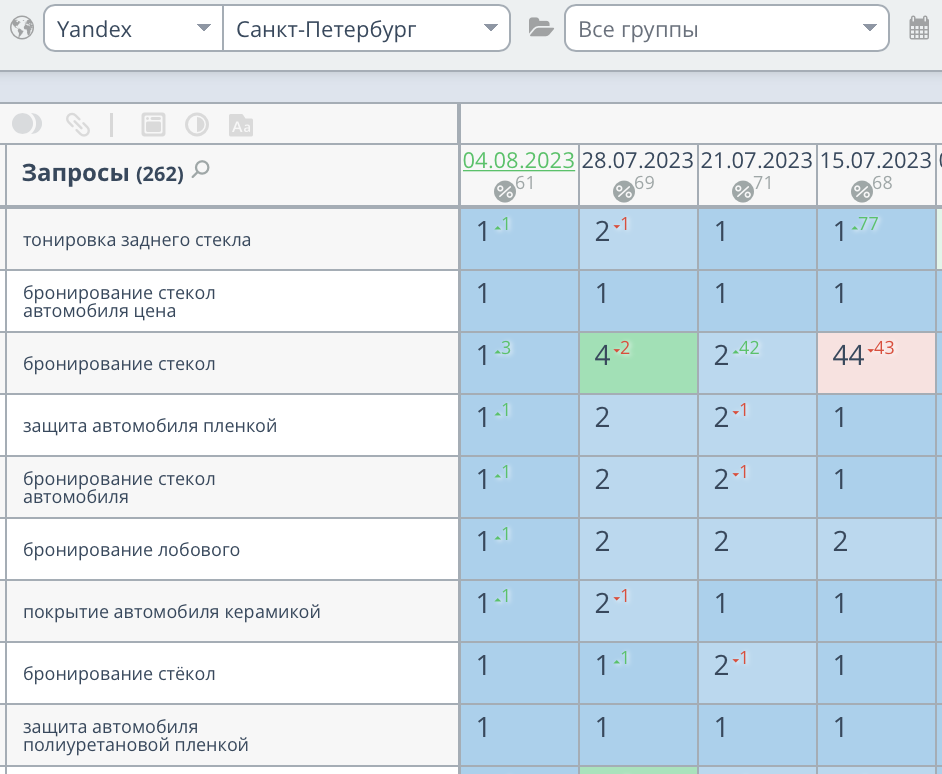Expand the Все группы dropdown
This screenshot has width=942, height=774.
[x=726, y=28]
